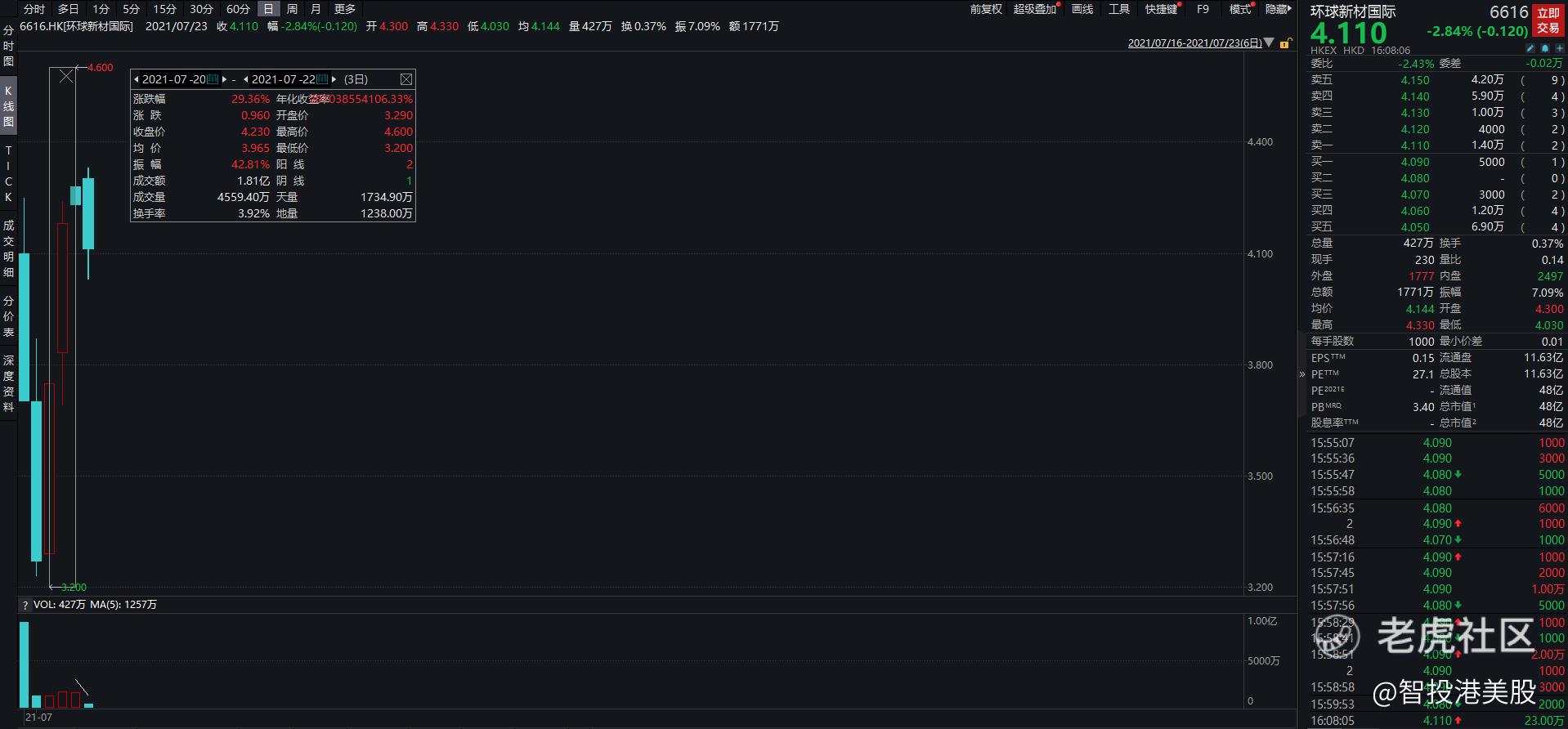The width and height of the screenshot is (1568, 729).
Task: Open the 分价表 side tab
Action: tap(8, 316)
